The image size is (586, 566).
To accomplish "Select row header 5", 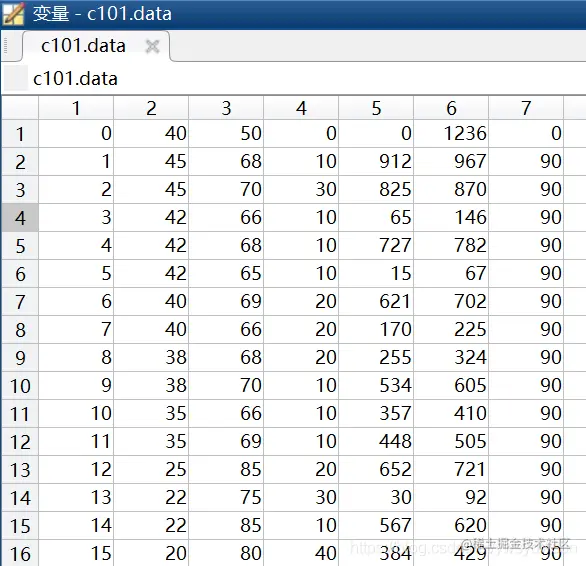I will tap(20, 246).
